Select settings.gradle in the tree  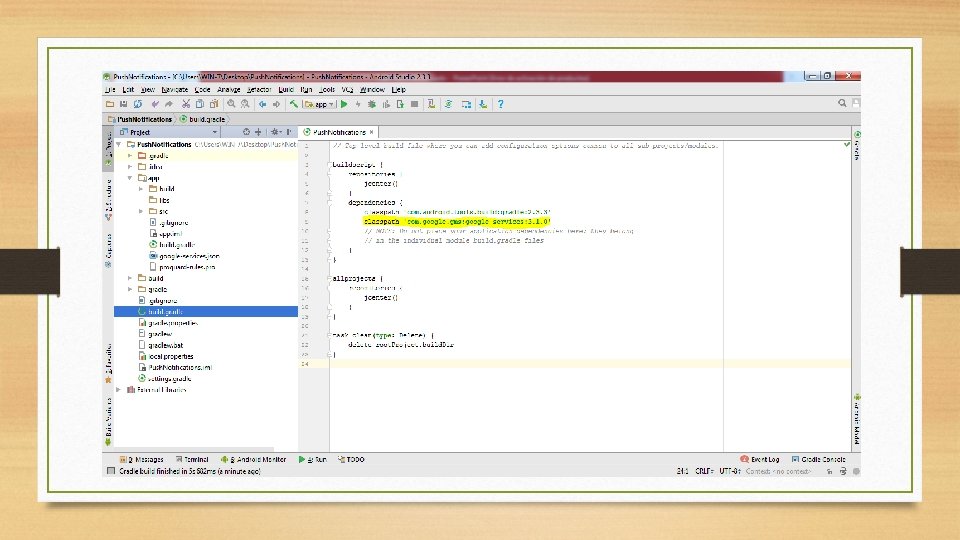click(x=170, y=378)
